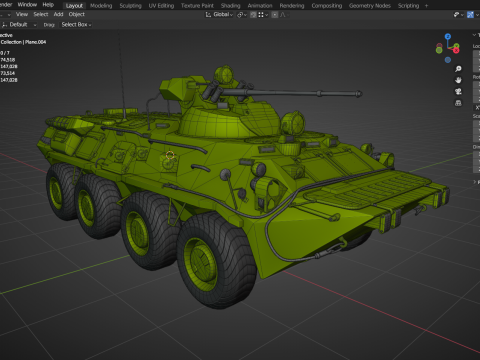Click the statistic value '74,318'
This screenshot has height=360, width=480.
pyautogui.click(x=8, y=60)
